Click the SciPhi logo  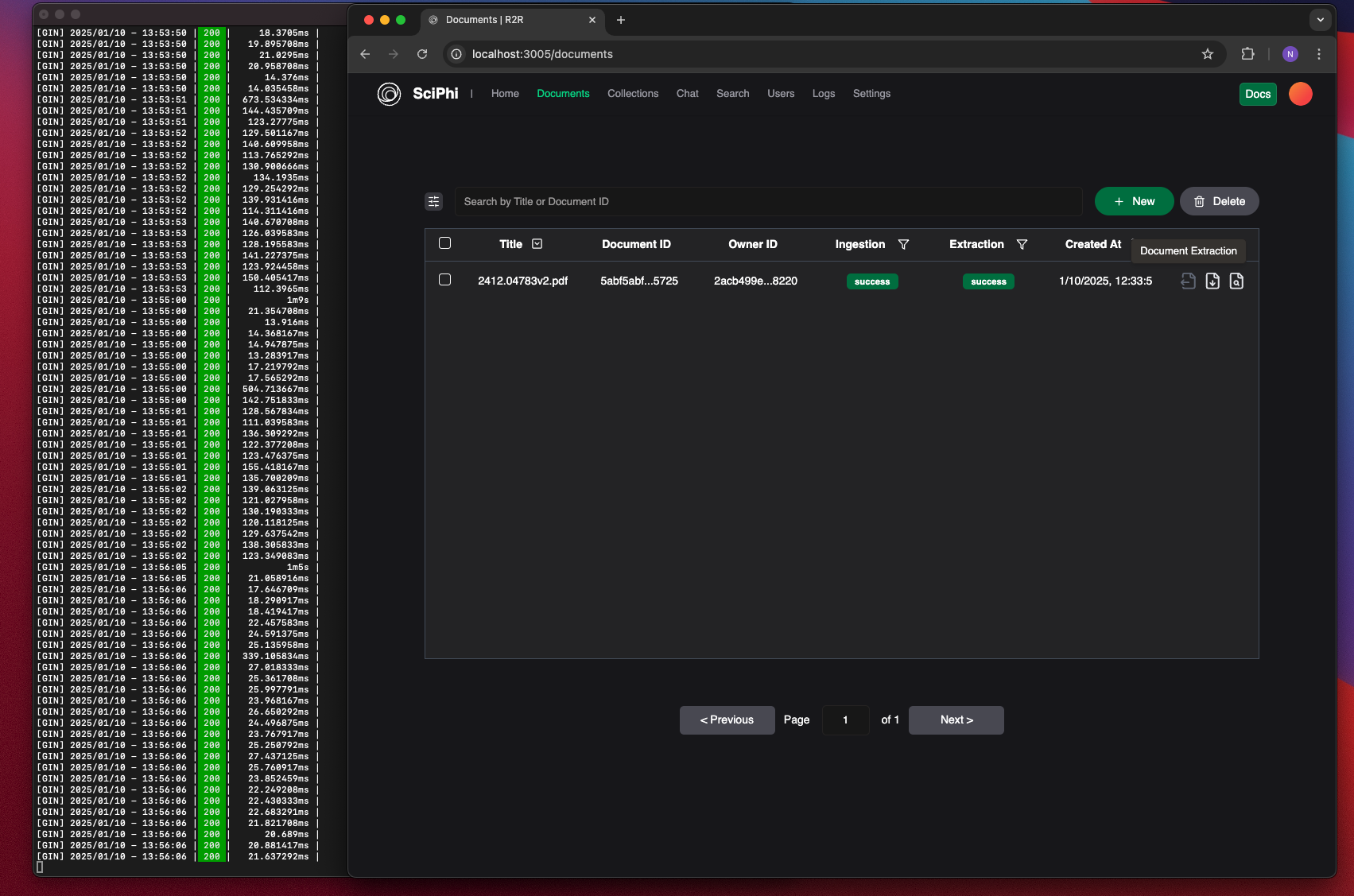click(x=389, y=94)
